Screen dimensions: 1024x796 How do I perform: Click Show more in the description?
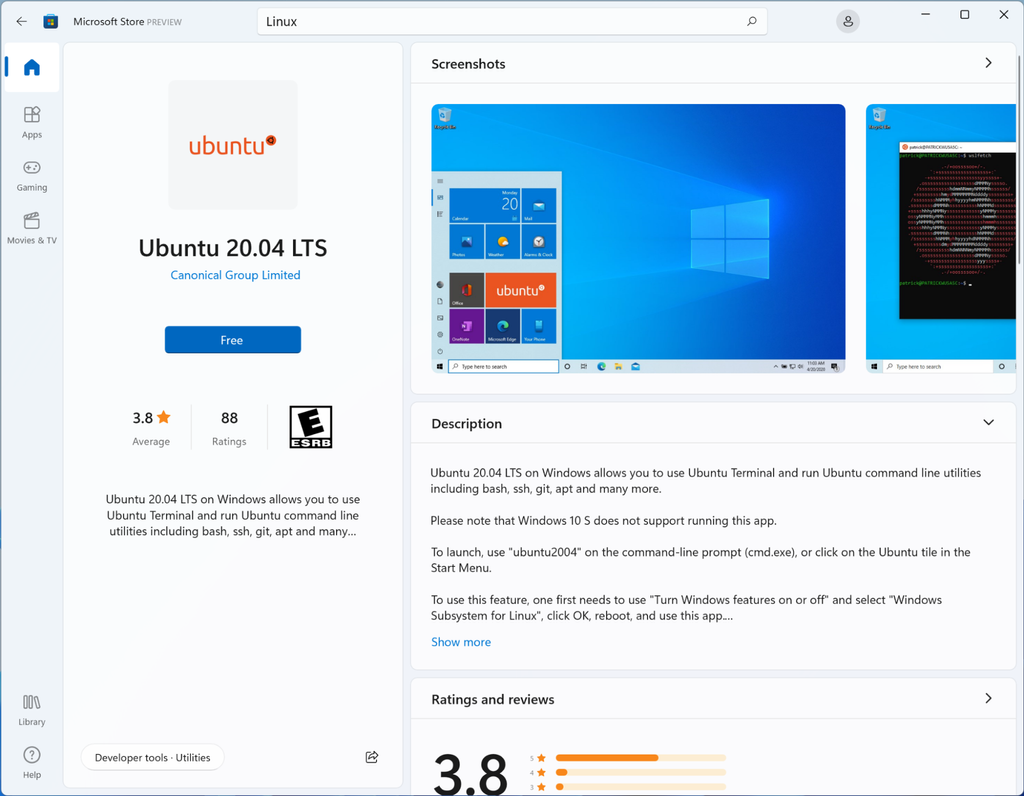click(x=461, y=641)
